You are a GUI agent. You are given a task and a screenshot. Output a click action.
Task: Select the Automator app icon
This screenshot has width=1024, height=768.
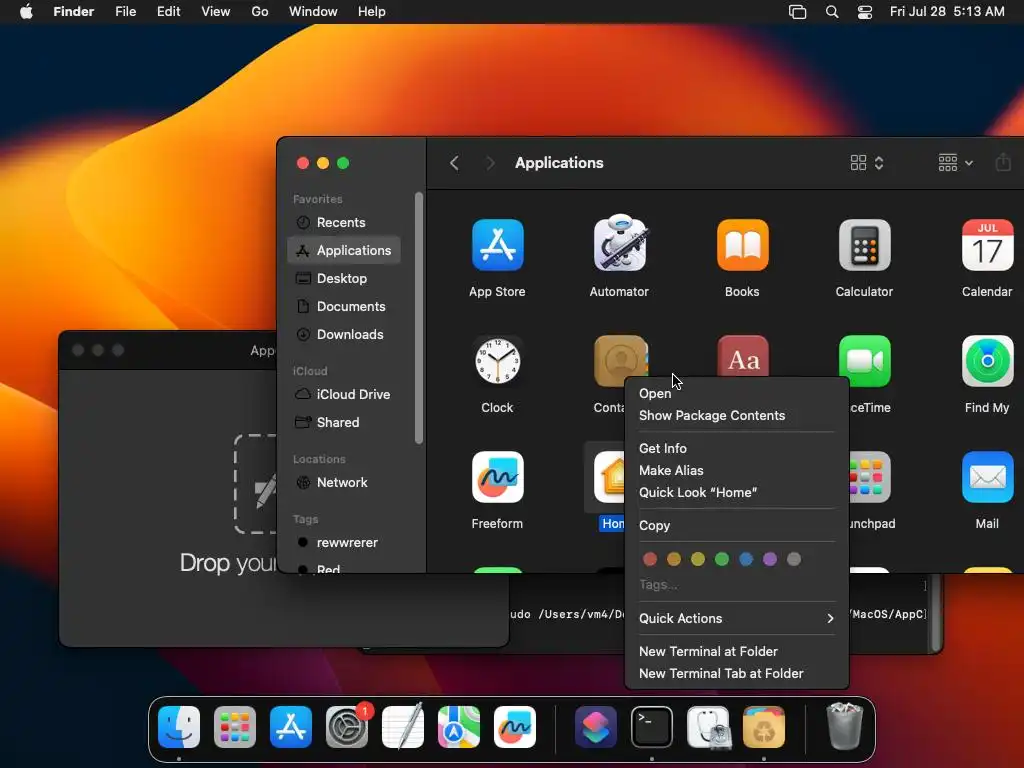click(620, 243)
